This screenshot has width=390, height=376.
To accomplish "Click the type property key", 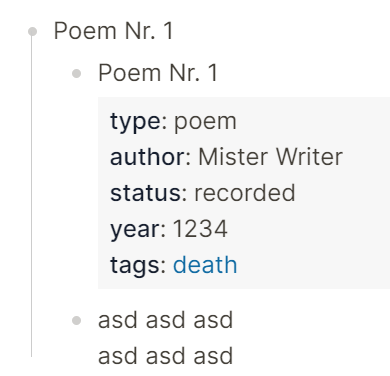I will [x=135, y=122].
